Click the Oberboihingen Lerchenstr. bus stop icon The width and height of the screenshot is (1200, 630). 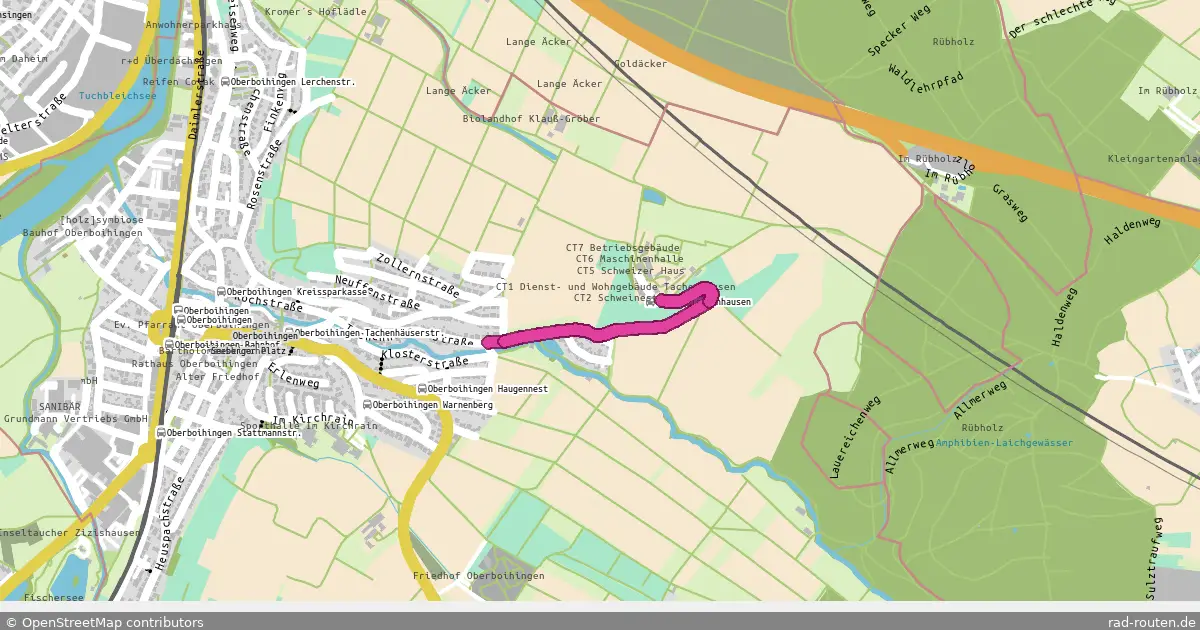[226, 82]
